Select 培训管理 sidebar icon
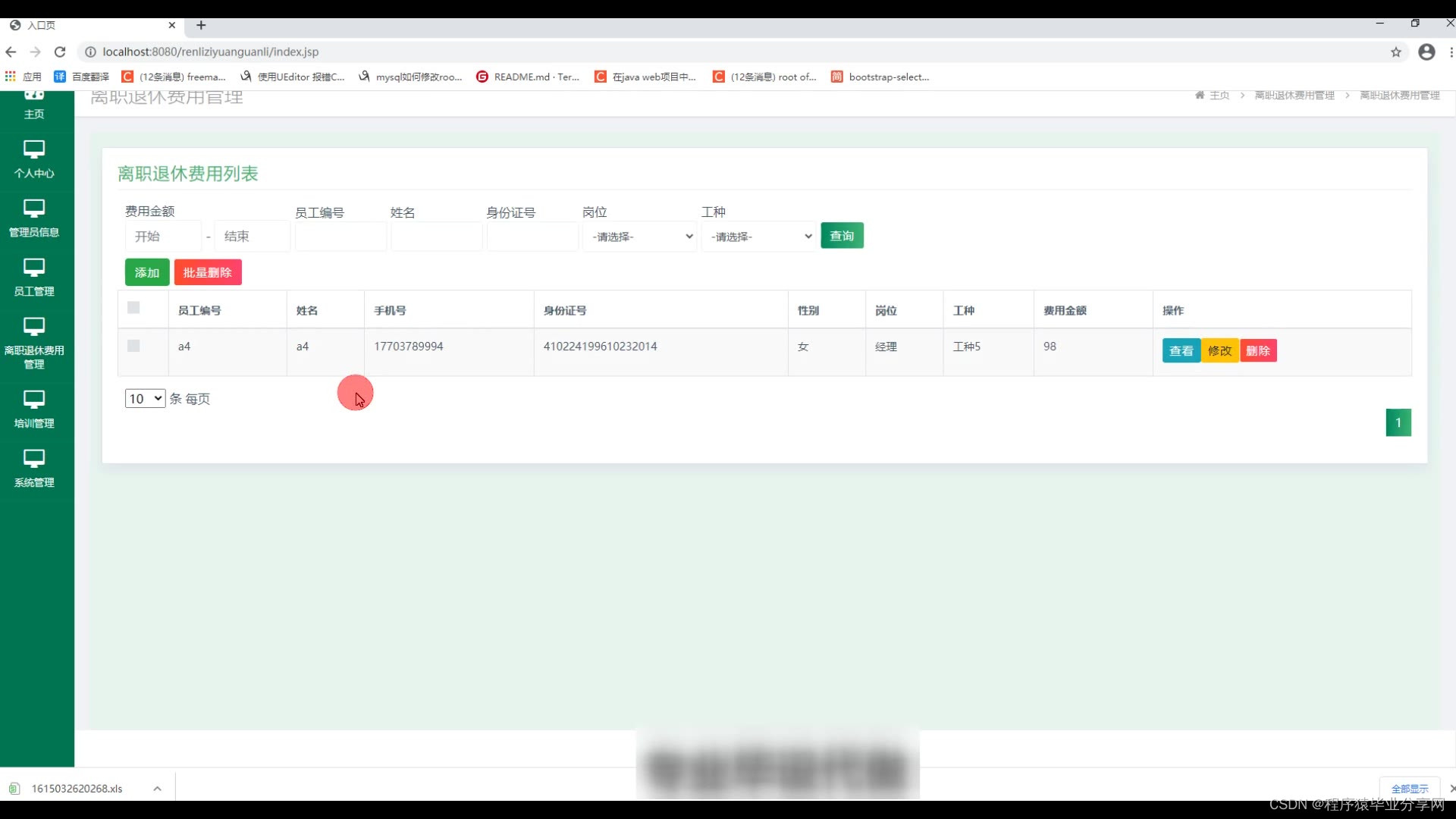Image resolution: width=1456 pixels, height=819 pixels. click(34, 400)
